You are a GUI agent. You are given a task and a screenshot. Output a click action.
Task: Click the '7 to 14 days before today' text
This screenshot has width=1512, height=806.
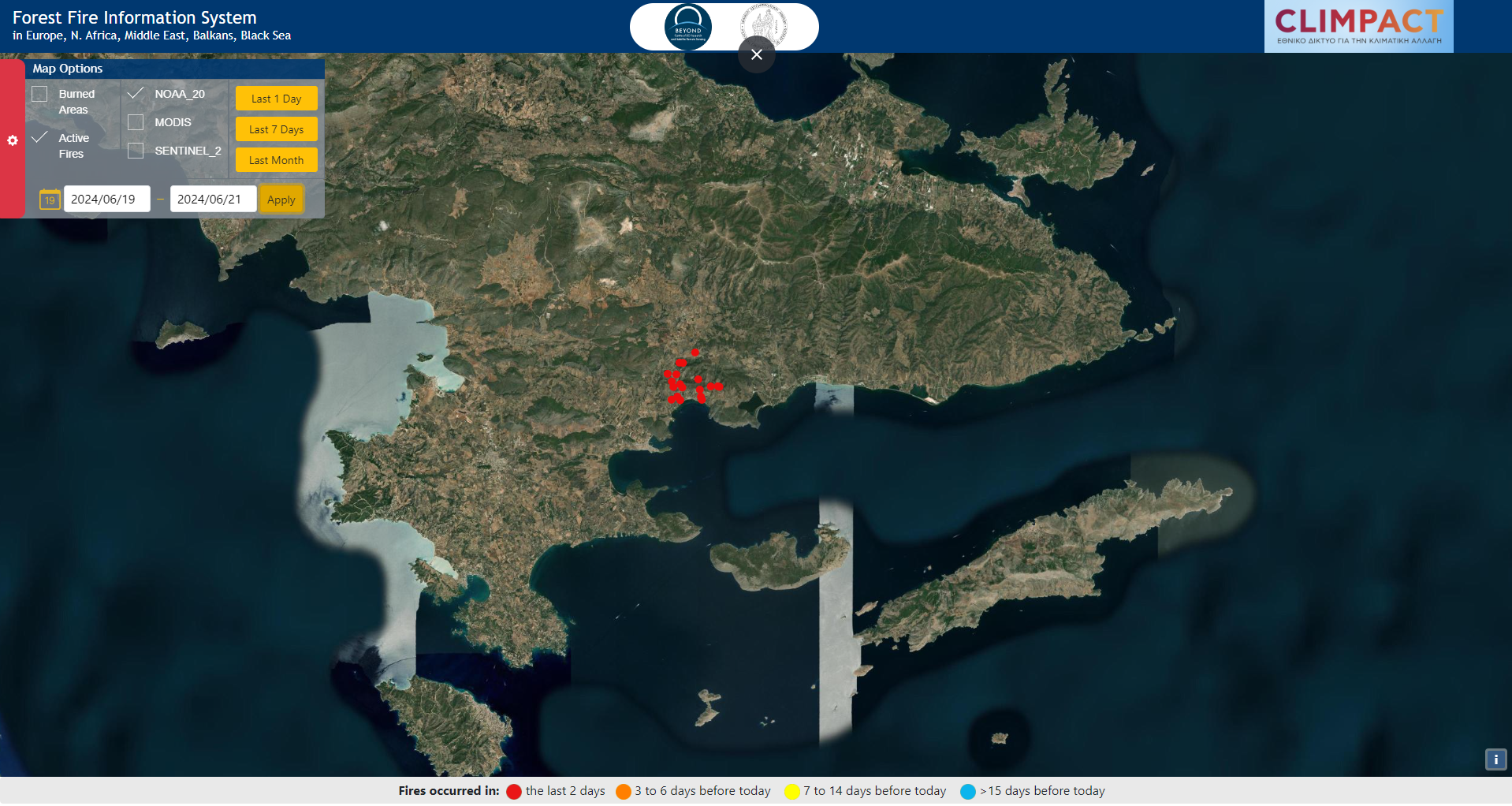click(875, 791)
